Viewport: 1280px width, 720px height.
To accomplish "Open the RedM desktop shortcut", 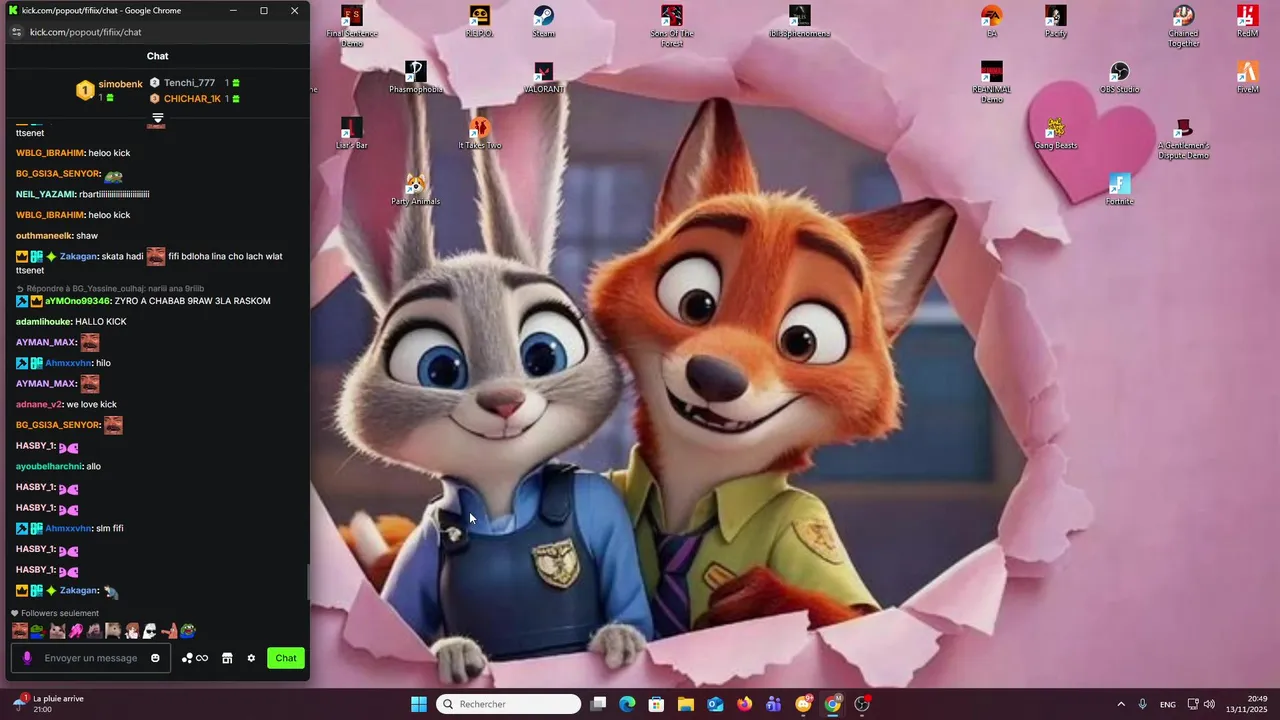I will (1247, 21).
